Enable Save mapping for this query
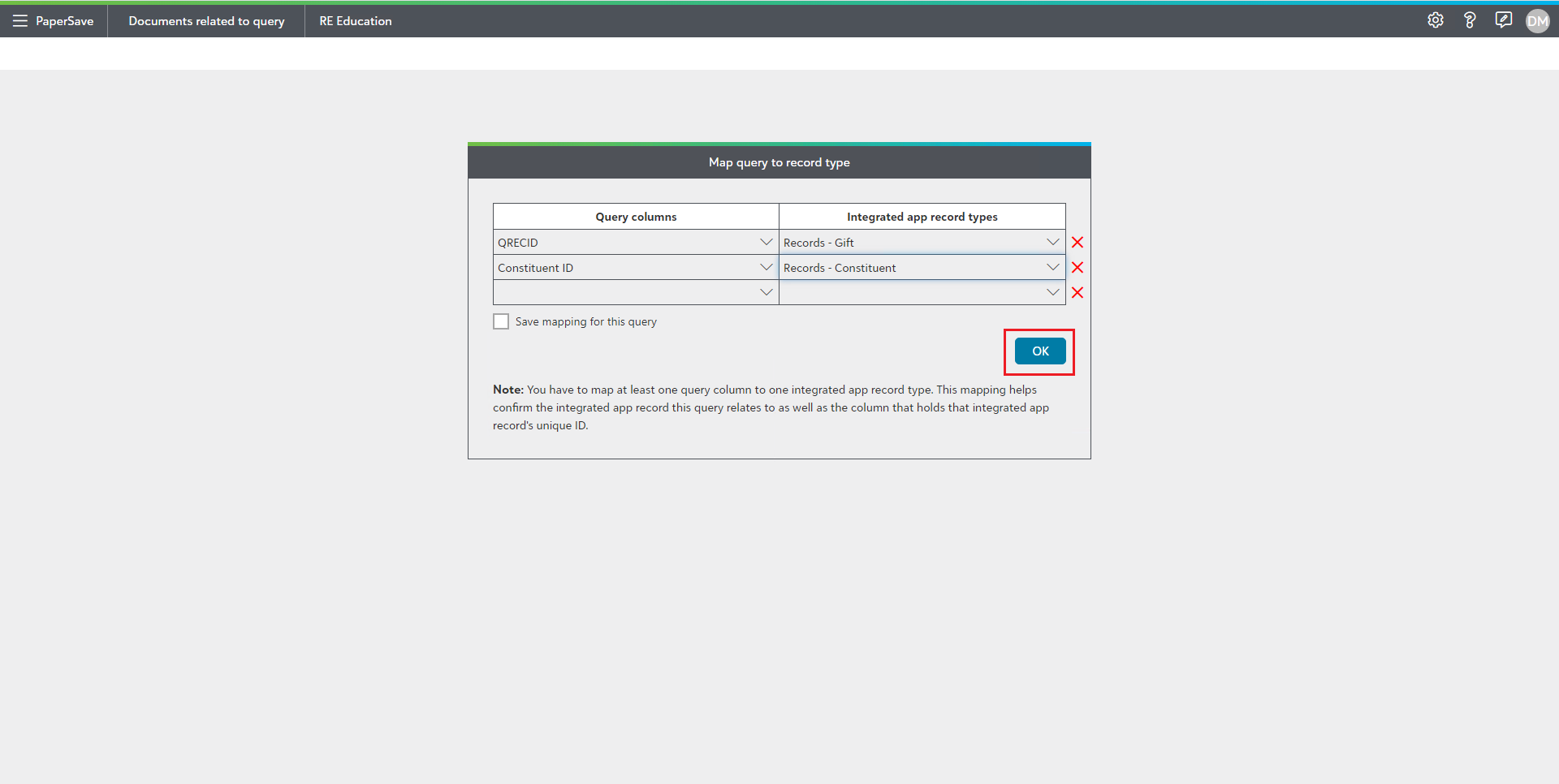1559x784 pixels. [x=501, y=322]
